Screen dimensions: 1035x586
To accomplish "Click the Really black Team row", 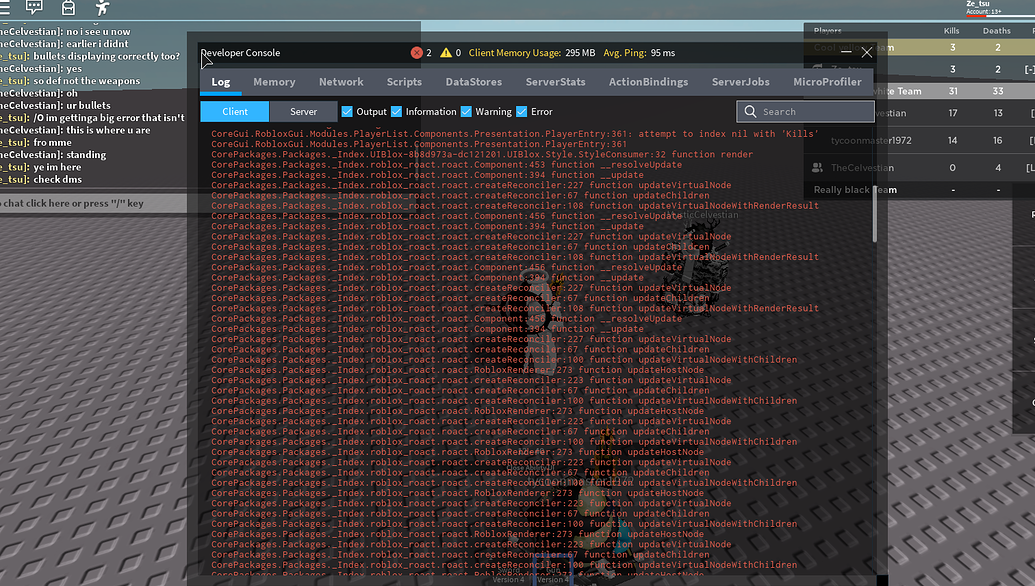I will click(x=918, y=190).
